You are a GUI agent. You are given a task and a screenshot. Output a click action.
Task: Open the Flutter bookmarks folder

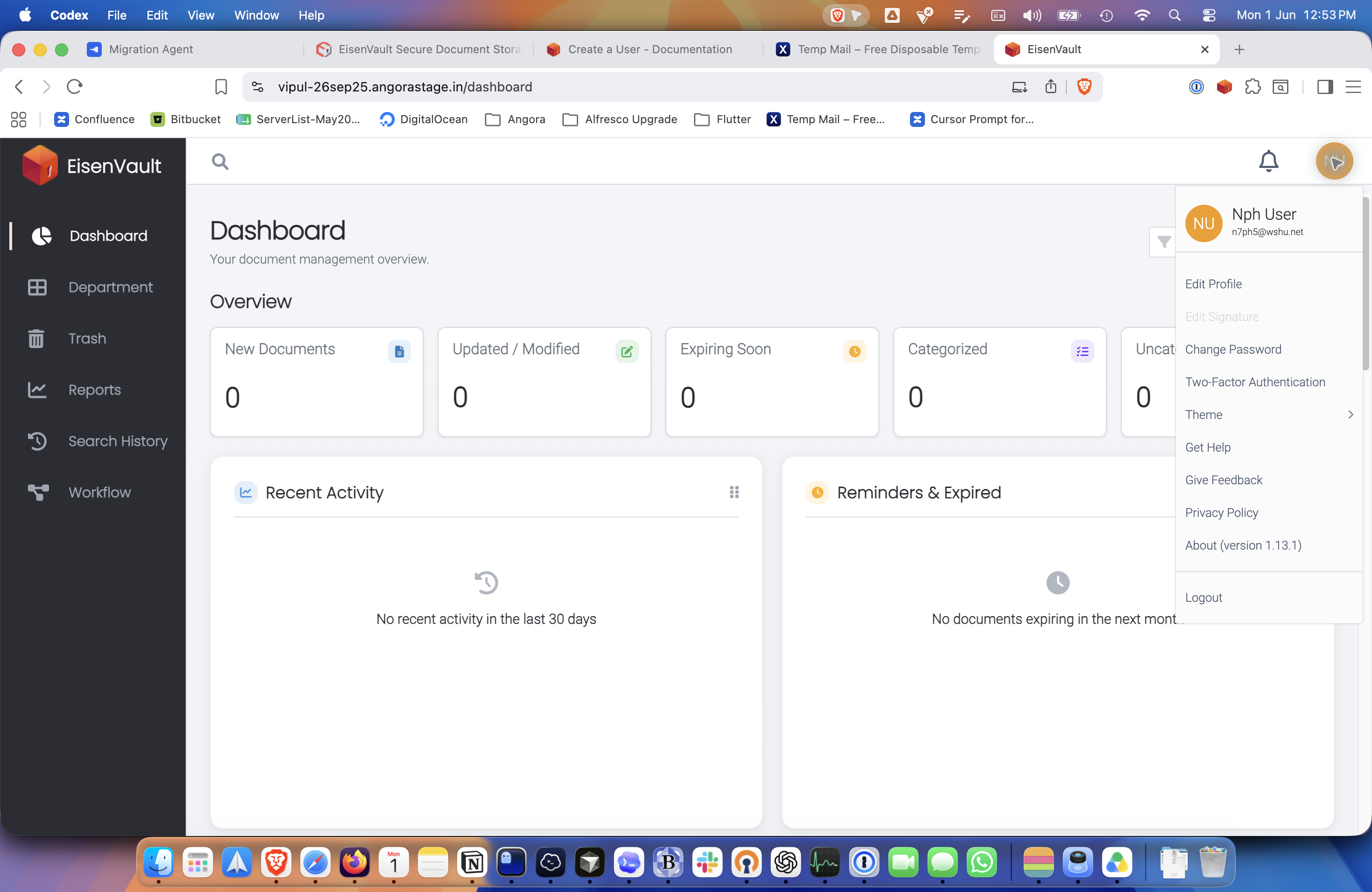click(x=722, y=119)
